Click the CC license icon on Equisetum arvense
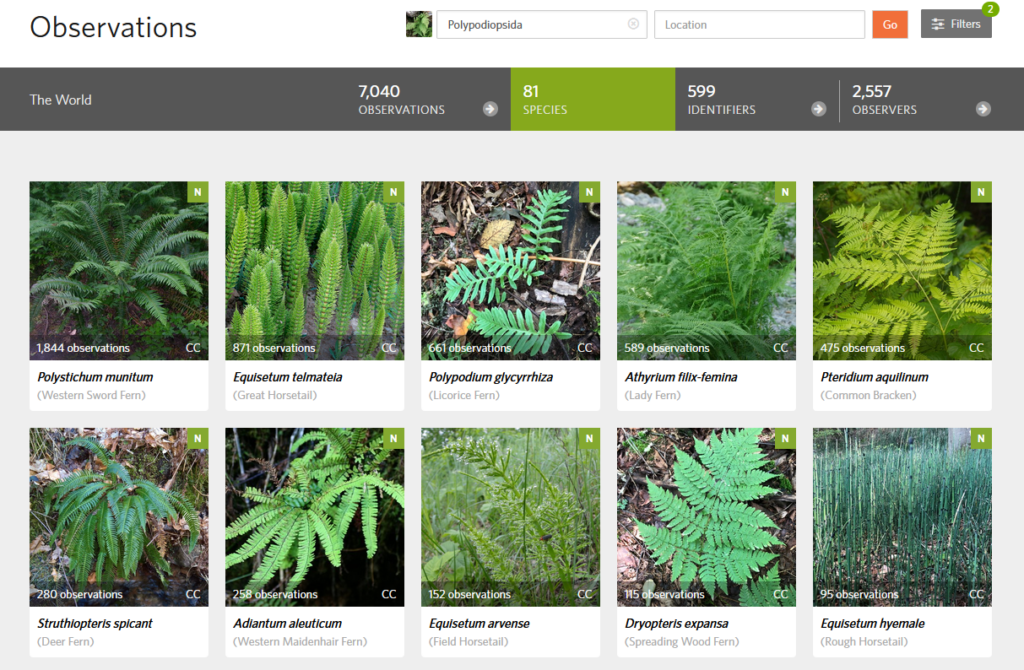 point(585,594)
